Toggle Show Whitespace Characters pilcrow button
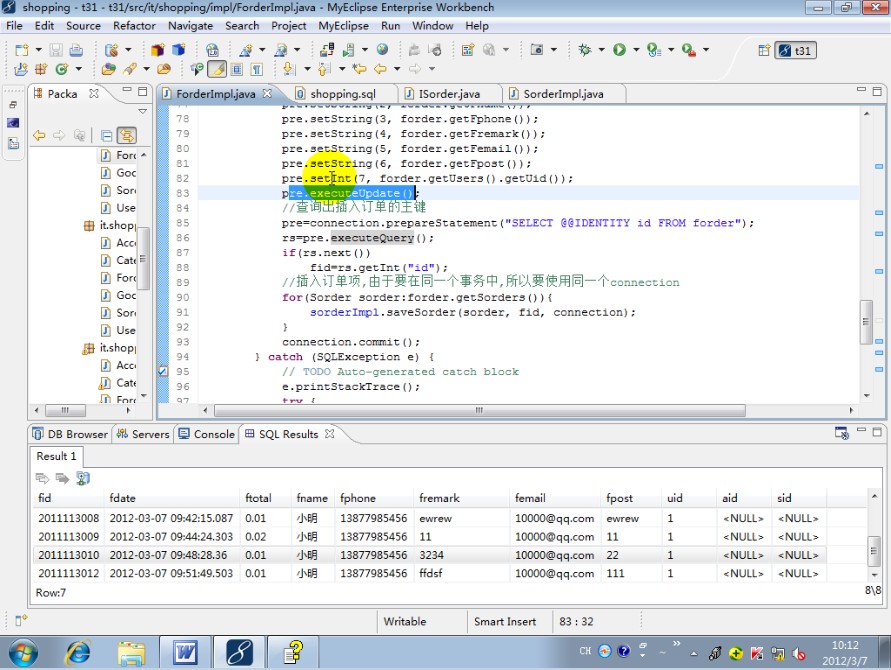891x670 pixels. click(x=257, y=69)
